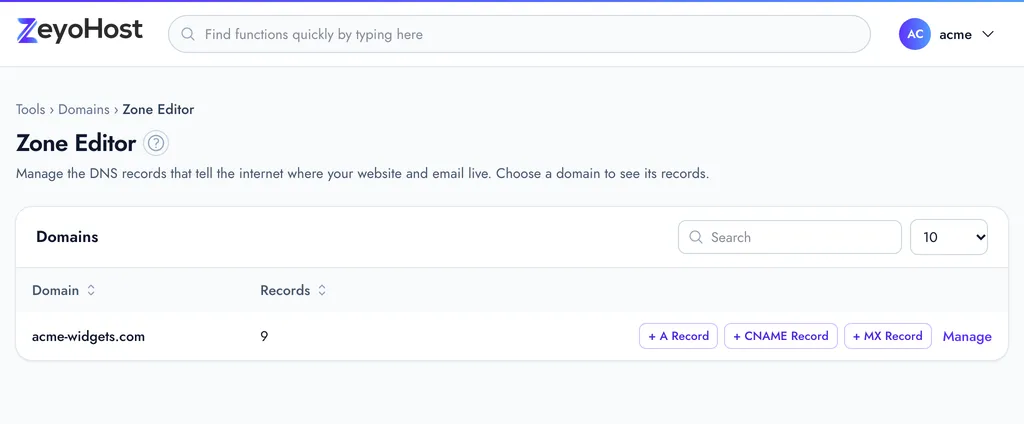Image resolution: width=1024 pixels, height=424 pixels.
Task: Click the magnifier icon in the top search bar
Action: 188,34
